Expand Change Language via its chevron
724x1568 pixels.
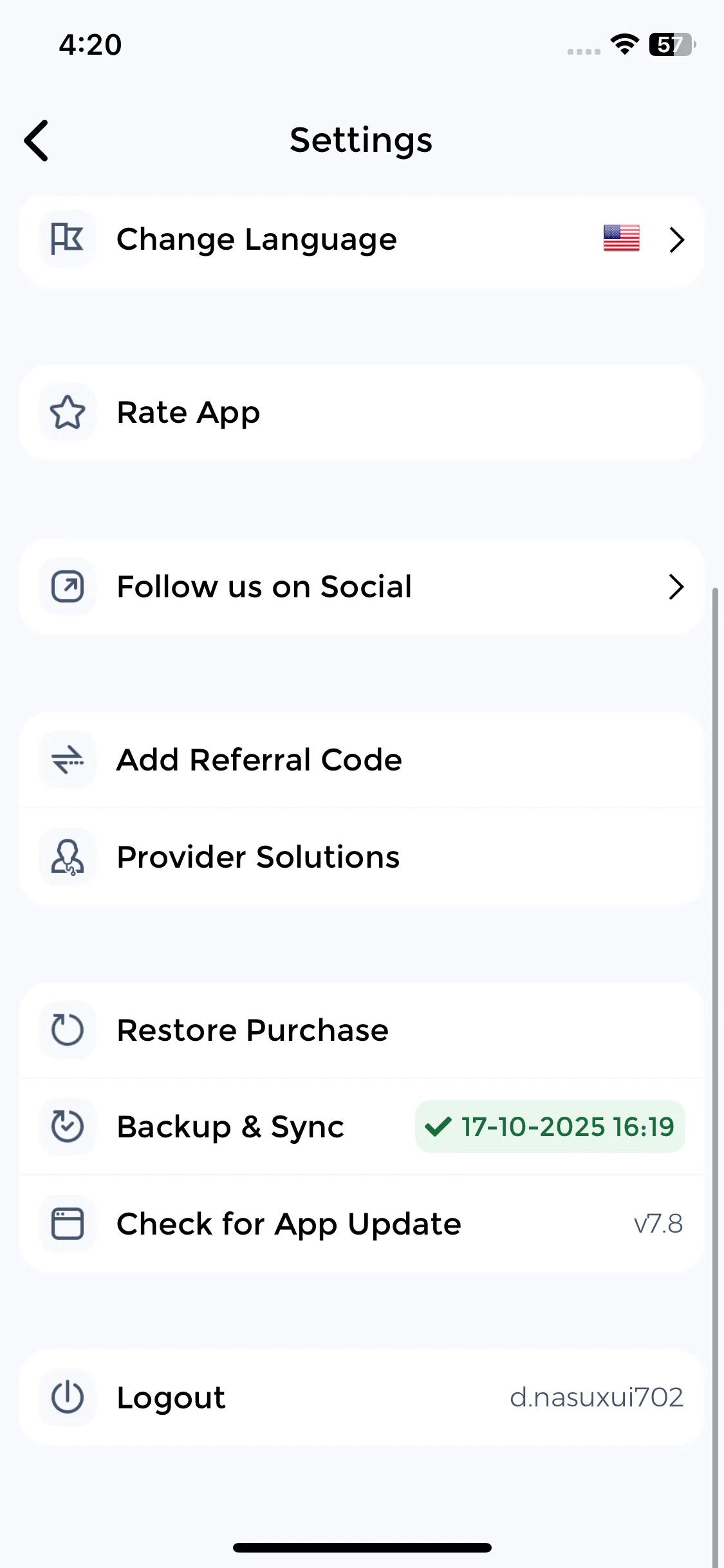click(x=676, y=239)
